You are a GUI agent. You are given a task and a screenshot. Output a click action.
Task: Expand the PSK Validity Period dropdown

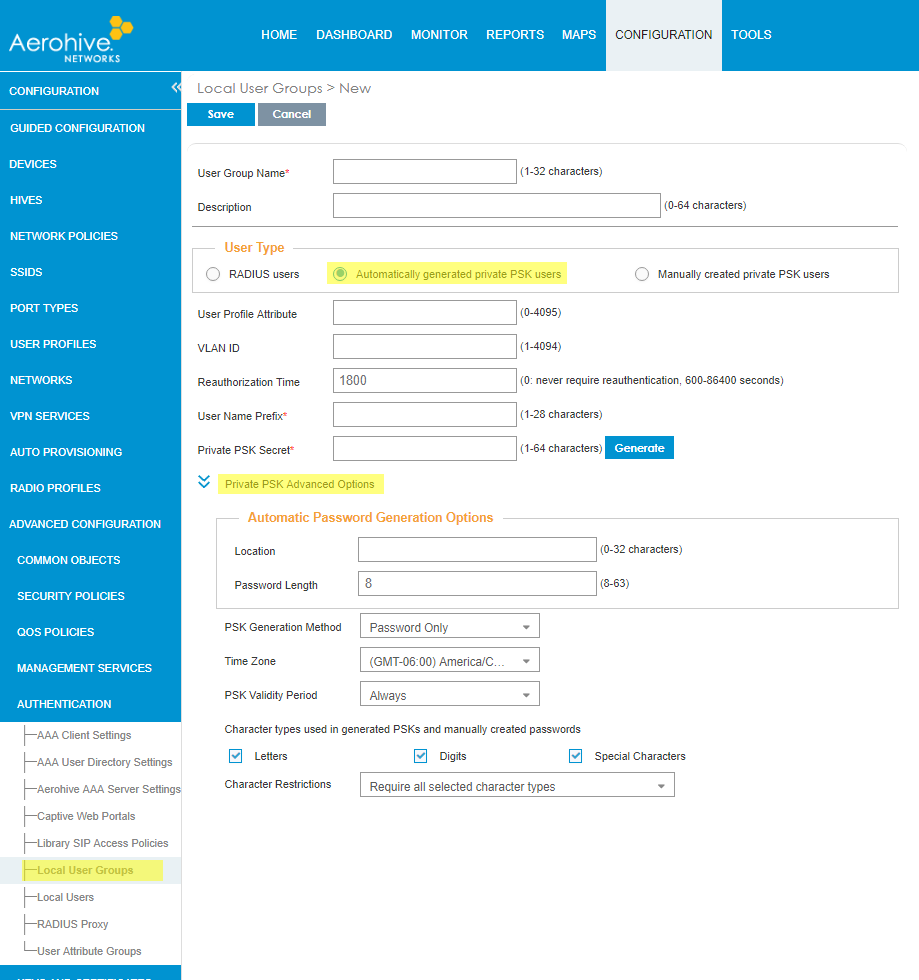pyautogui.click(x=449, y=695)
